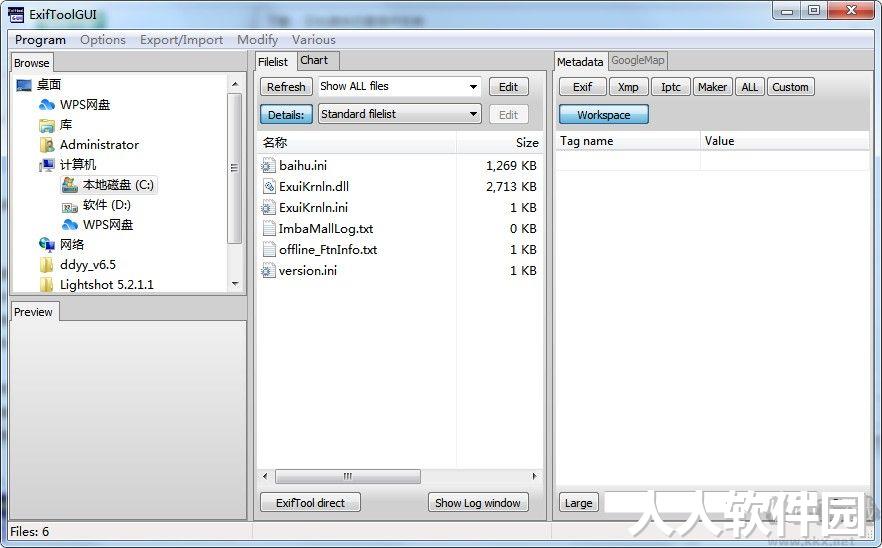The width and height of the screenshot is (882, 548).
Task: Open the Export/Import menu
Action: tap(181, 40)
